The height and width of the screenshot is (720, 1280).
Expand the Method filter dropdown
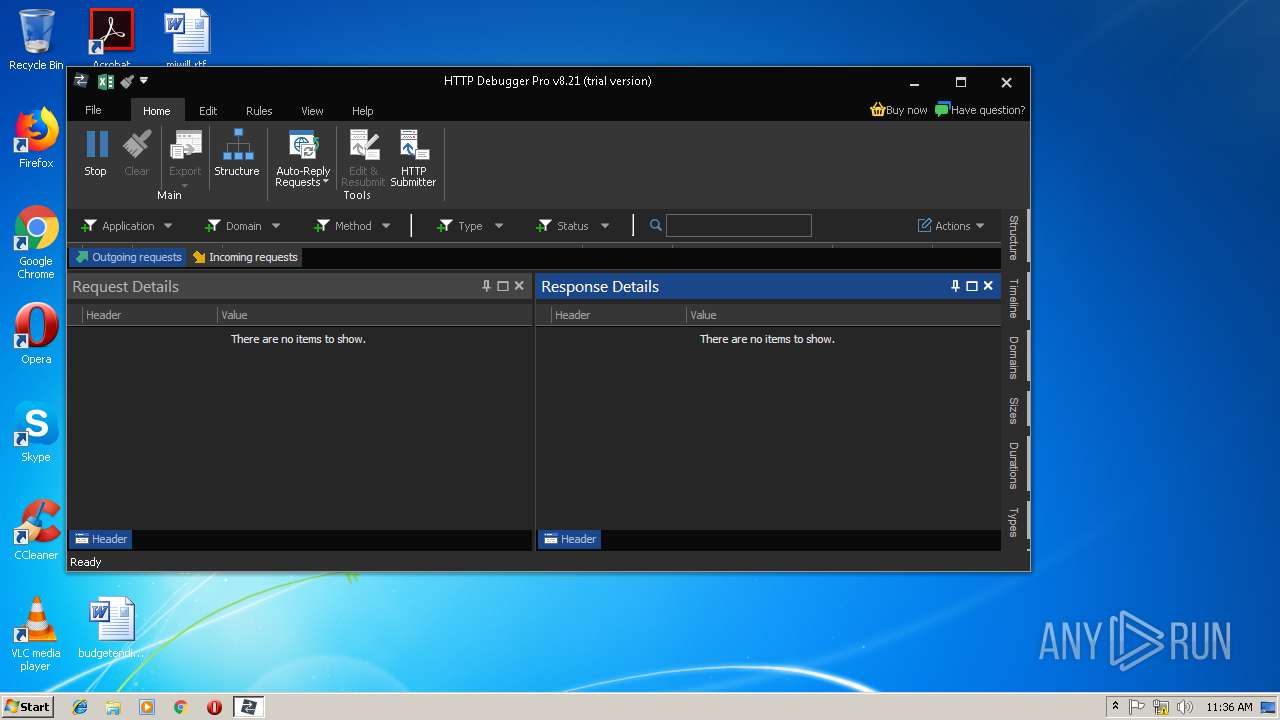(386, 226)
